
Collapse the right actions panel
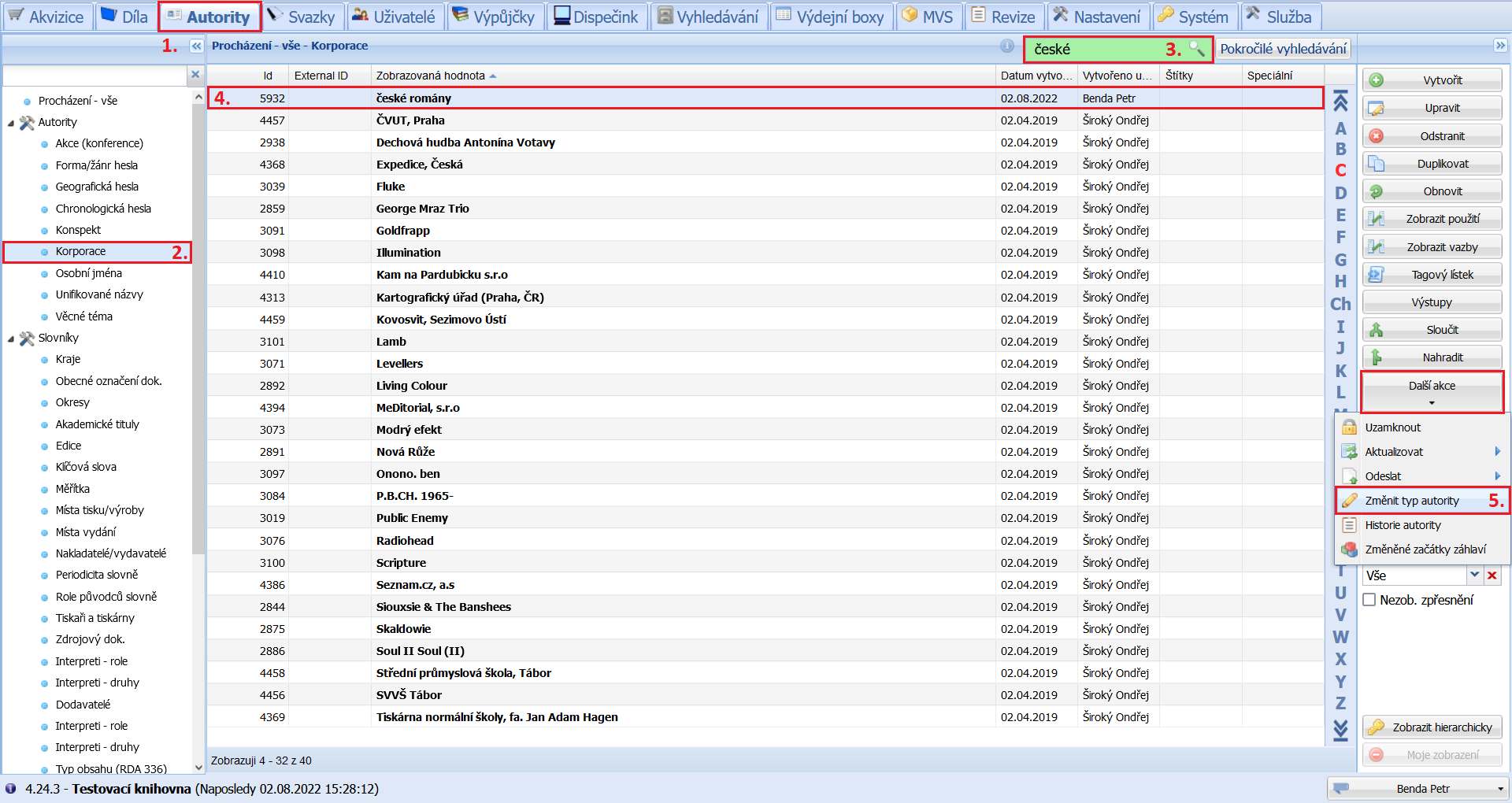click(1500, 46)
